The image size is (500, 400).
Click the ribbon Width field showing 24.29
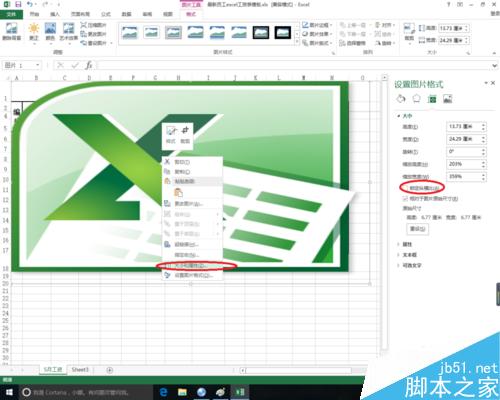coord(454,40)
